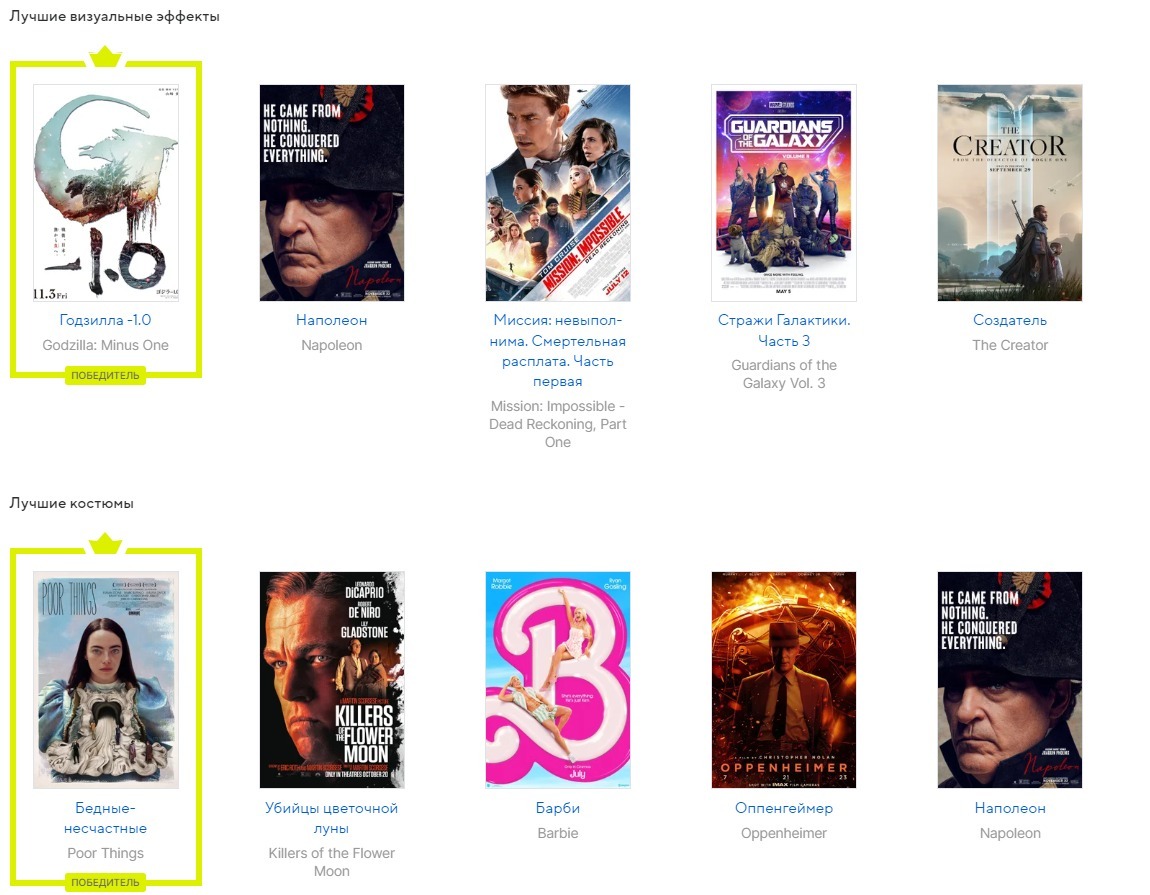Follow the Барби title link

(x=557, y=808)
